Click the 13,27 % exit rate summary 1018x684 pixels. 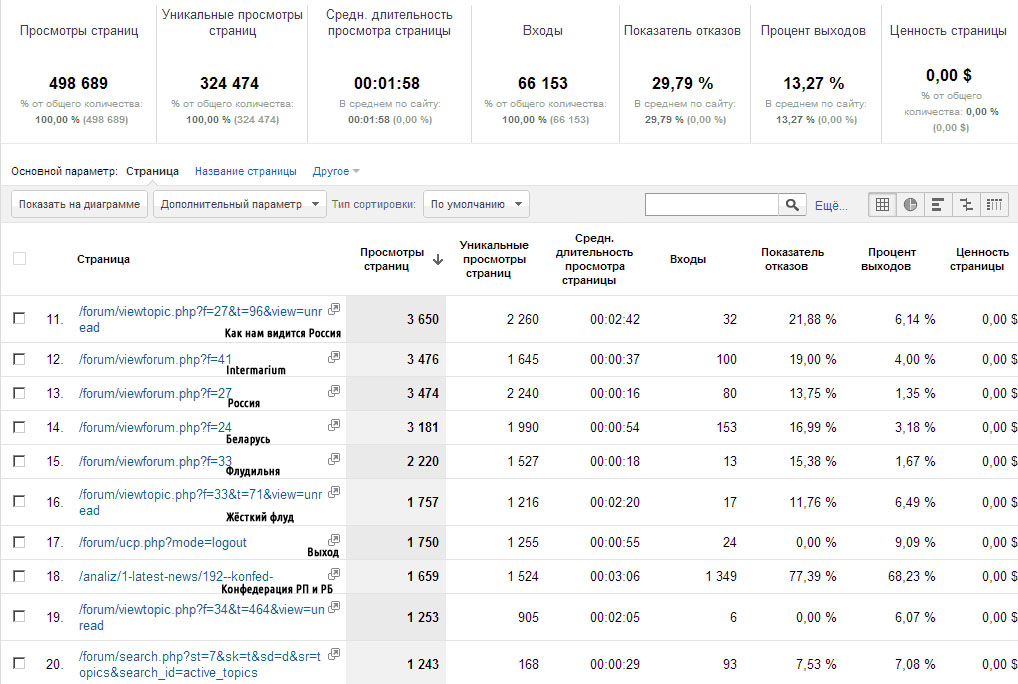tap(813, 84)
